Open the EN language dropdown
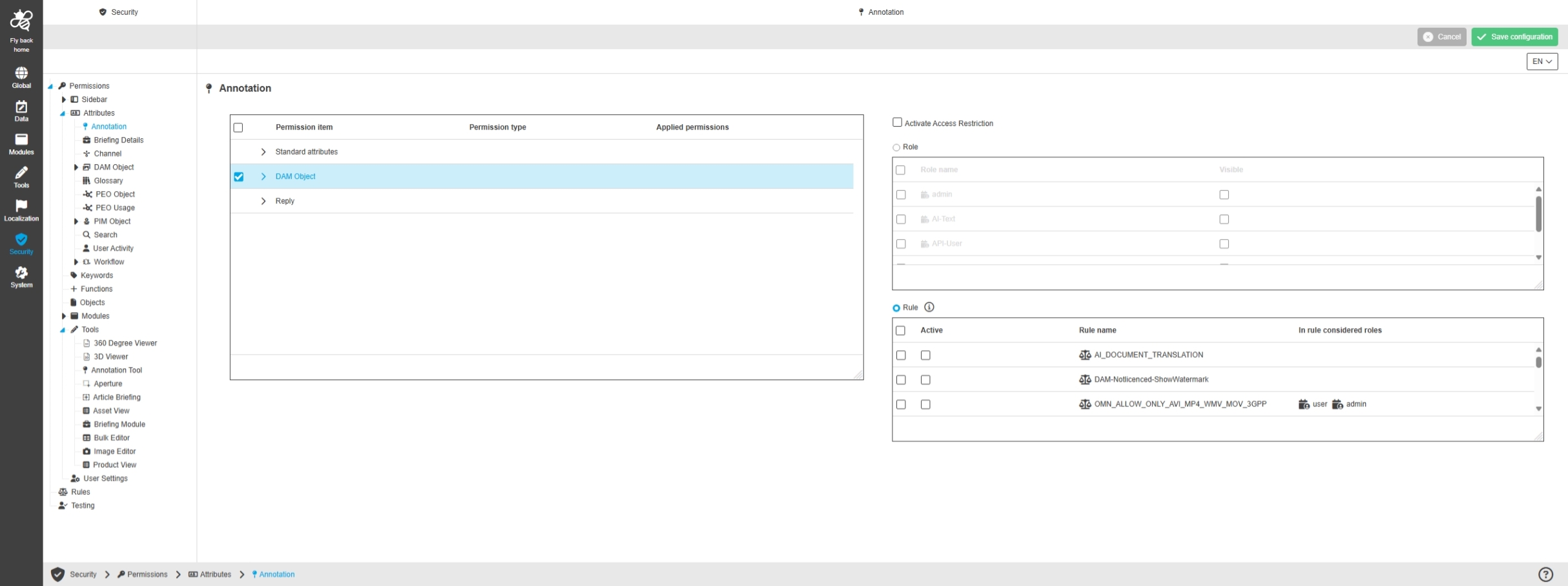Viewport: 1568px width, 586px height. click(x=1542, y=61)
